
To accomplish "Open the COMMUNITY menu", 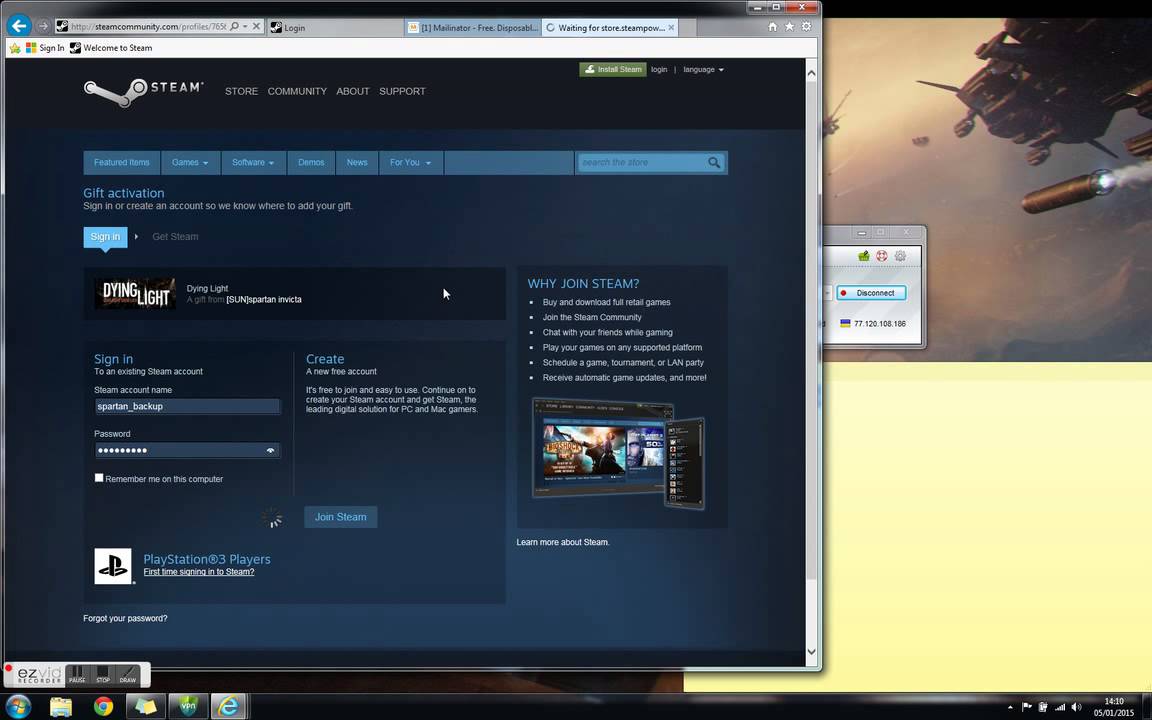I will point(297,91).
